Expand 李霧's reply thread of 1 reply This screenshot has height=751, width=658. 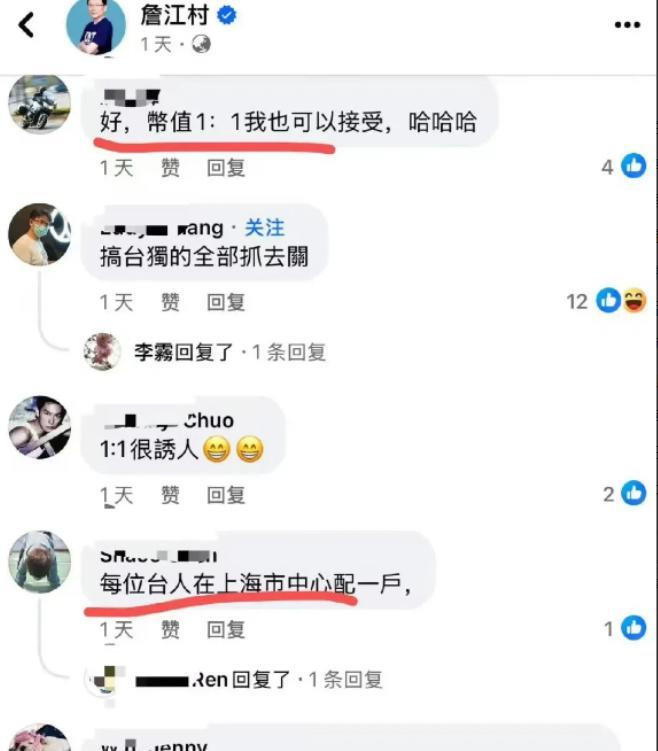pyautogui.click(x=230, y=353)
